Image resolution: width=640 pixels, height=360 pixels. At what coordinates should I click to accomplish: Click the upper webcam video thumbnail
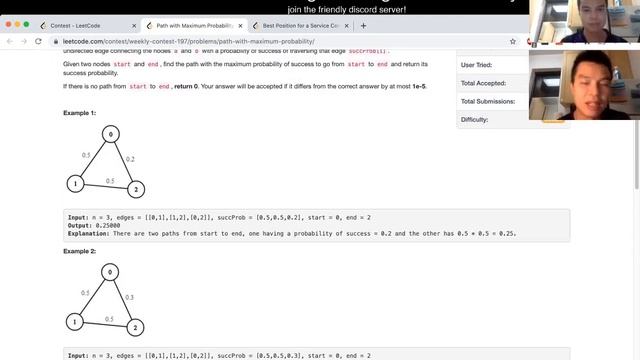(x=584, y=21)
